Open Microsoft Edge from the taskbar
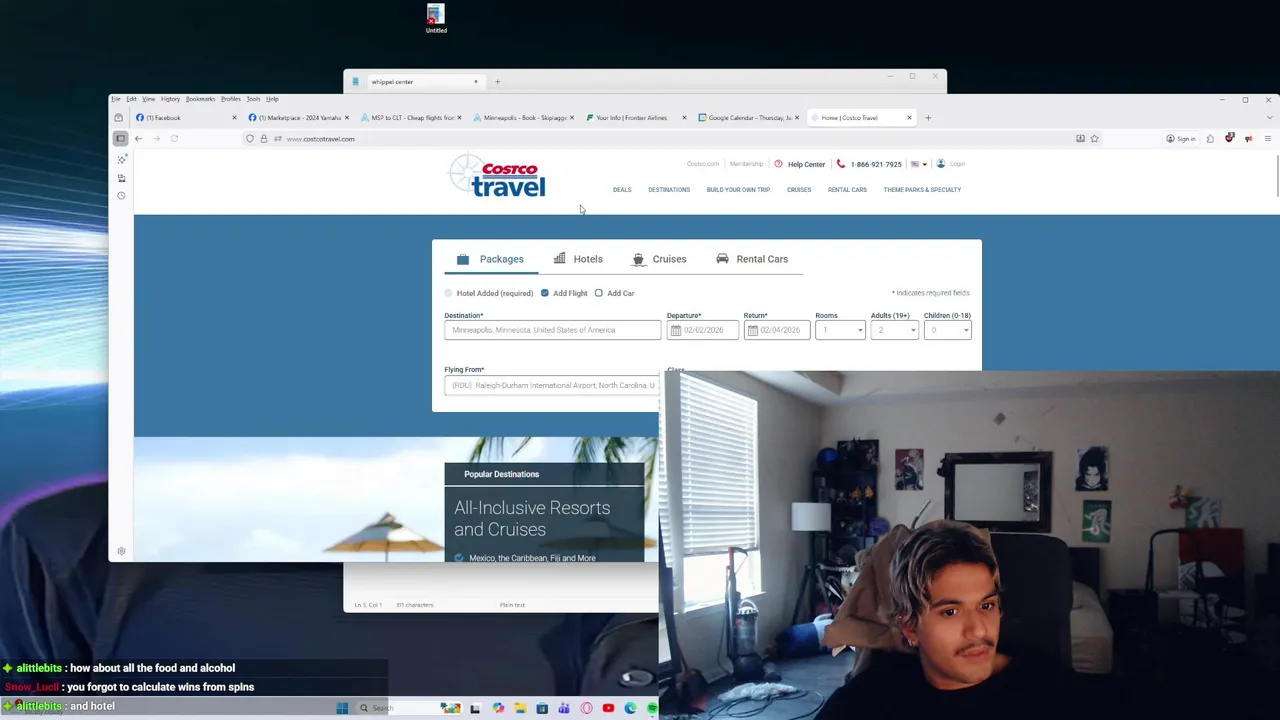The width and height of the screenshot is (1280, 720). click(x=630, y=708)
